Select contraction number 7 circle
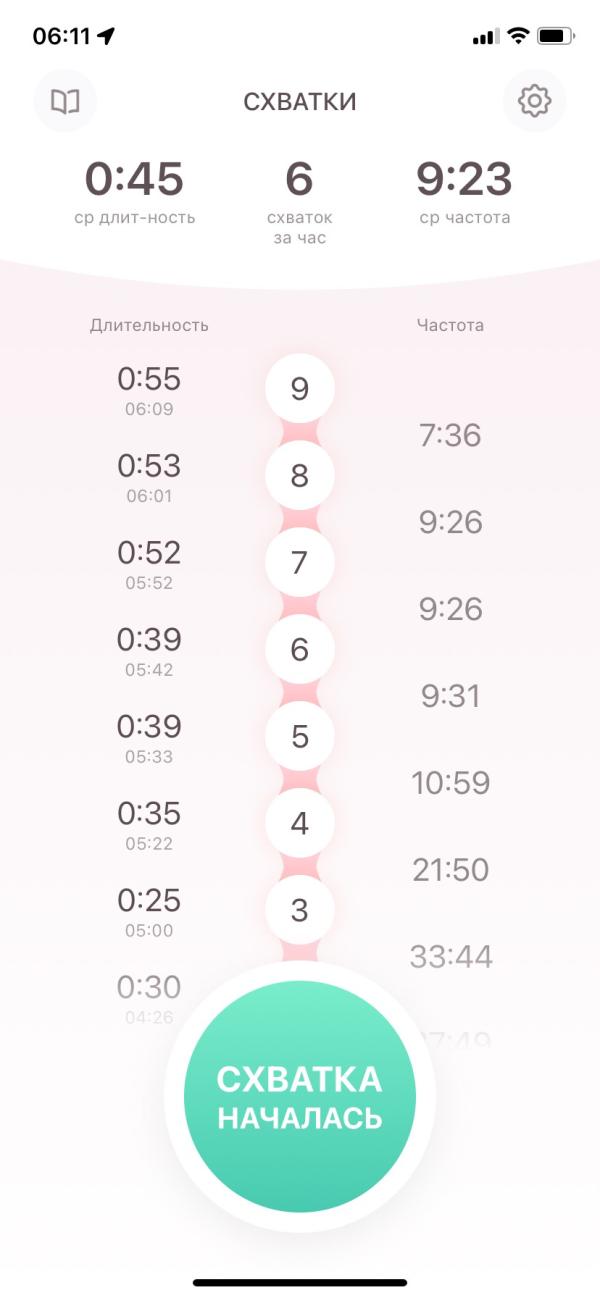600x1297 pixels. [x=300, y=563]
